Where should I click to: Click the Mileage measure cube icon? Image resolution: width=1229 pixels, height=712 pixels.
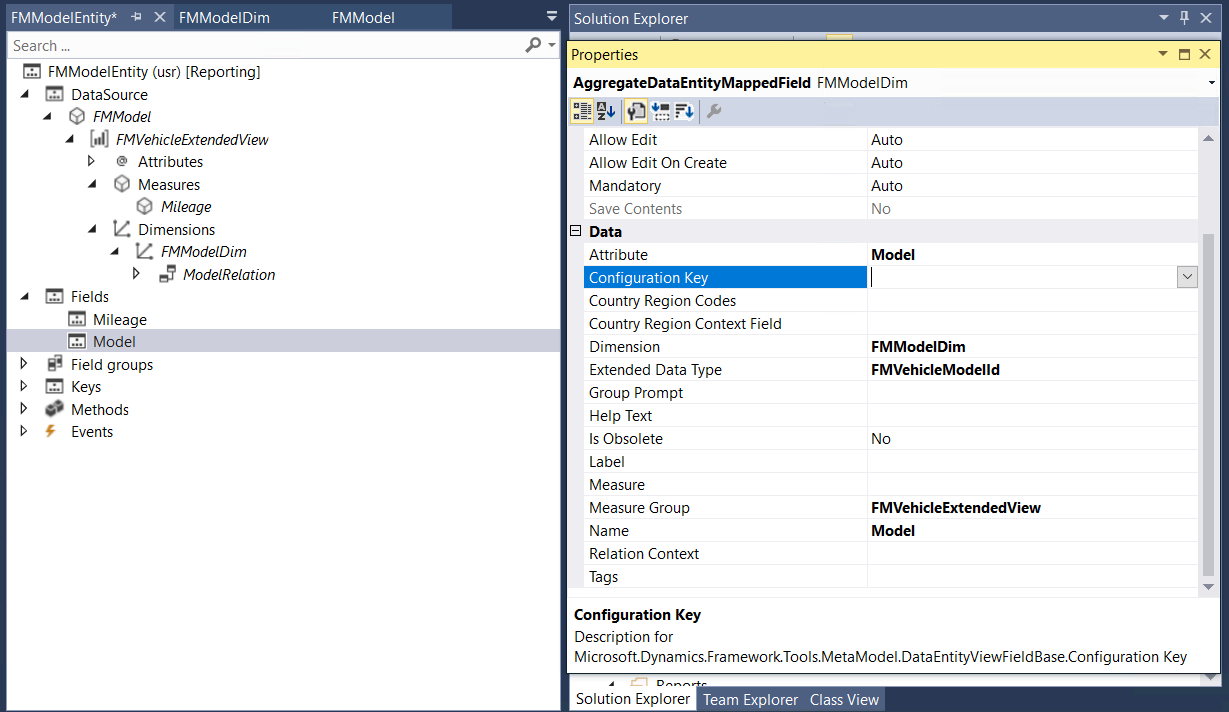click(x=144, y=207)
